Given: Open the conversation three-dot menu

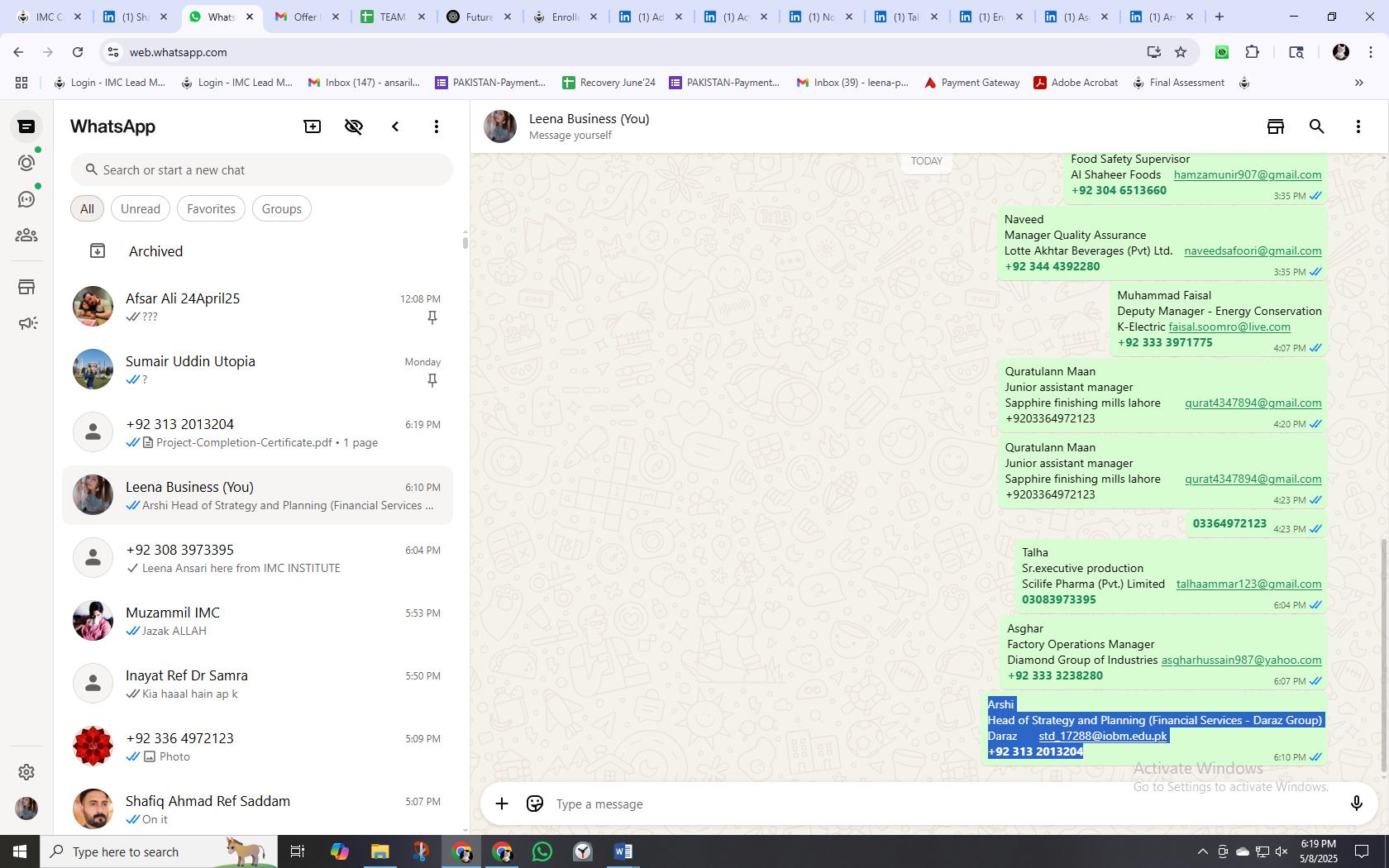Looking at the screenshot, I should click(x=1358, y=126).
